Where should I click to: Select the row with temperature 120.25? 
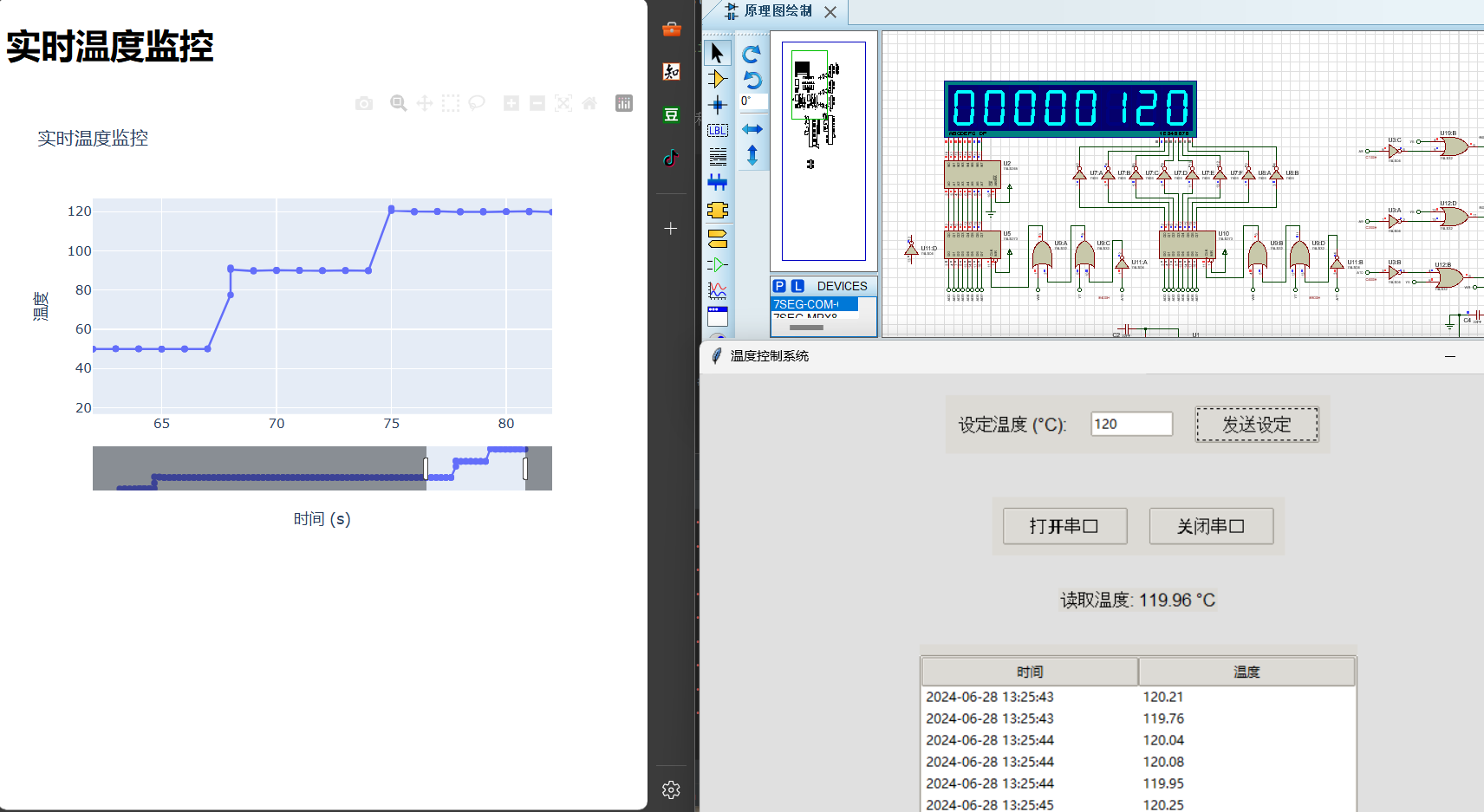pos(1137,804)
